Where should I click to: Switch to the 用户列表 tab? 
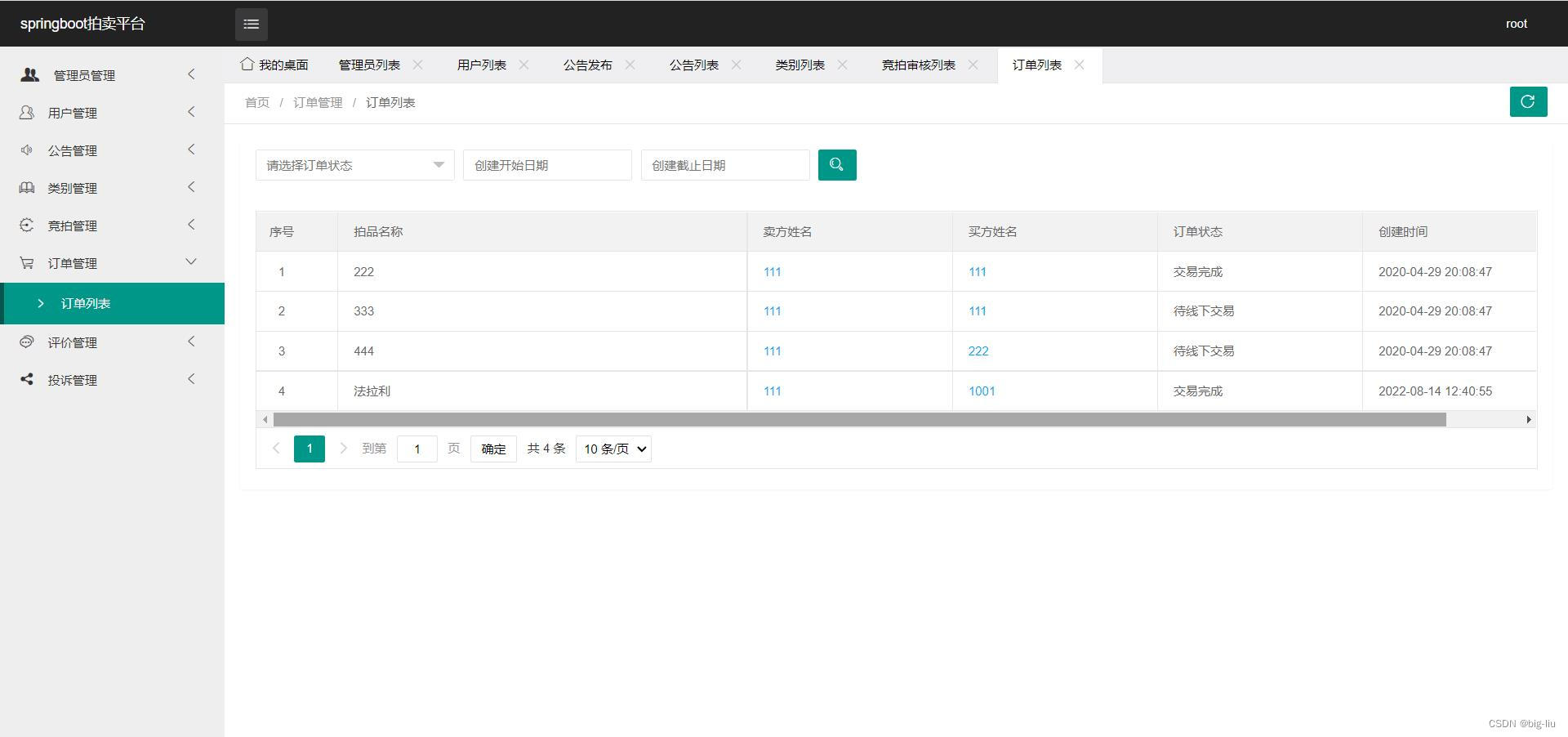pyautogui.click(x=482, y=65)
